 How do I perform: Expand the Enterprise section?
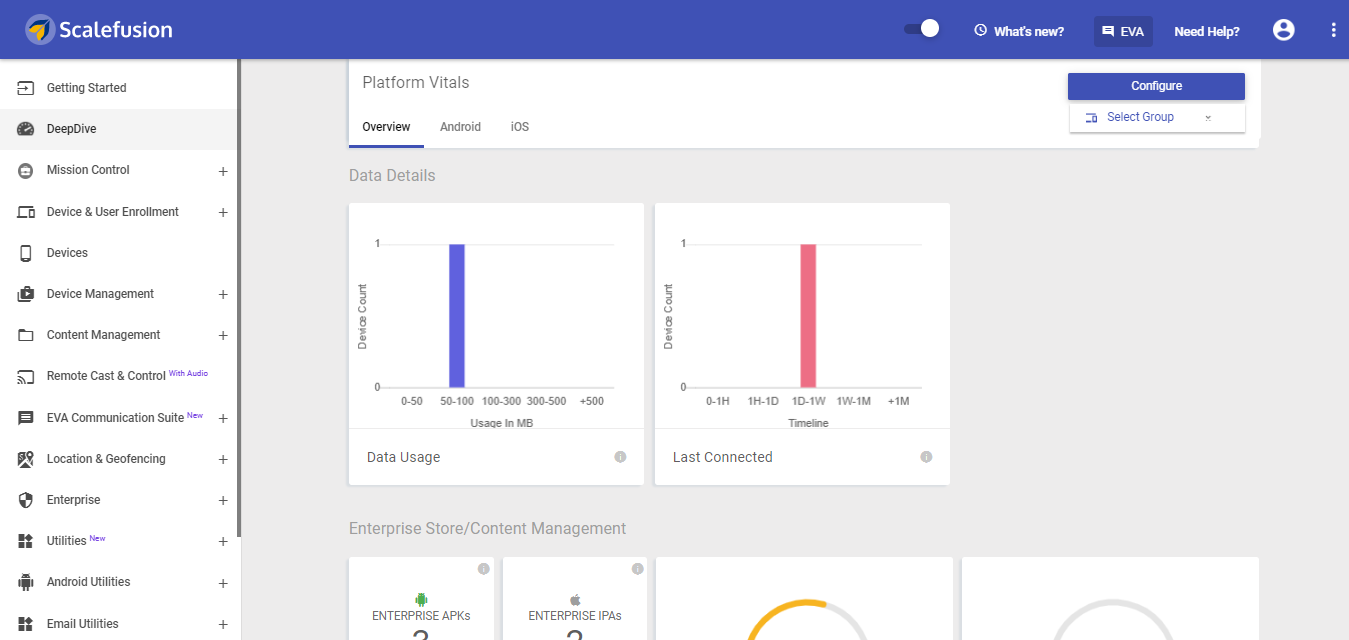pyautogui.click(x=223, y=501)
